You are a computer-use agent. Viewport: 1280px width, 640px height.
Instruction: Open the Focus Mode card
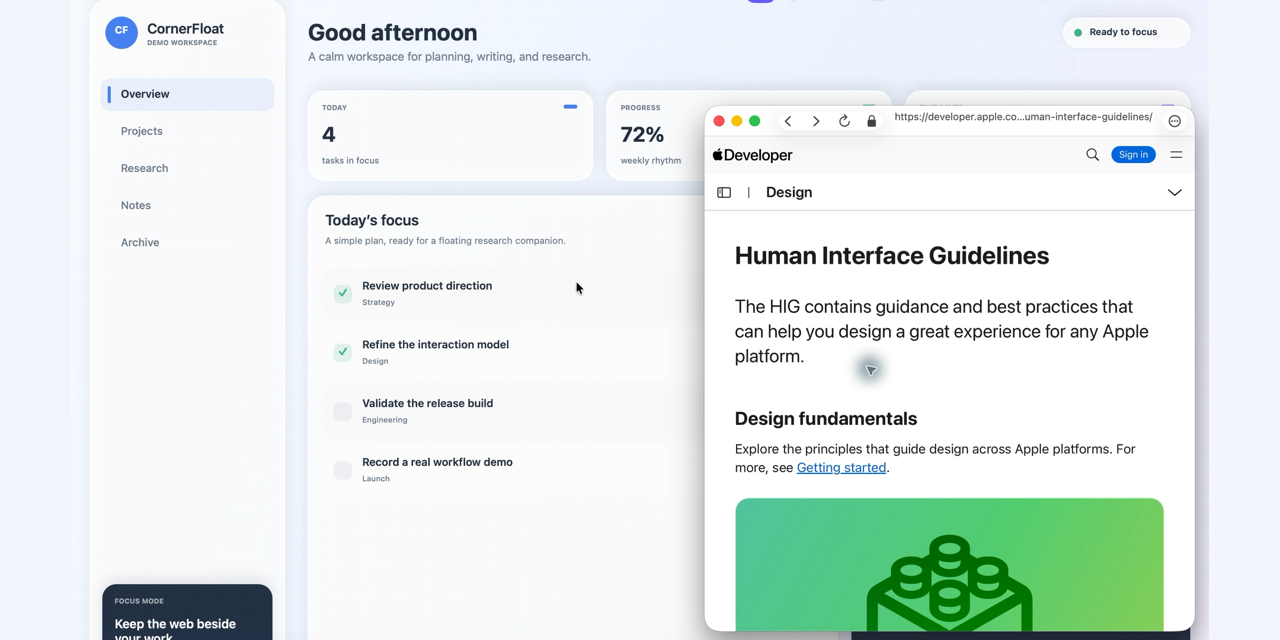[187, 612]
